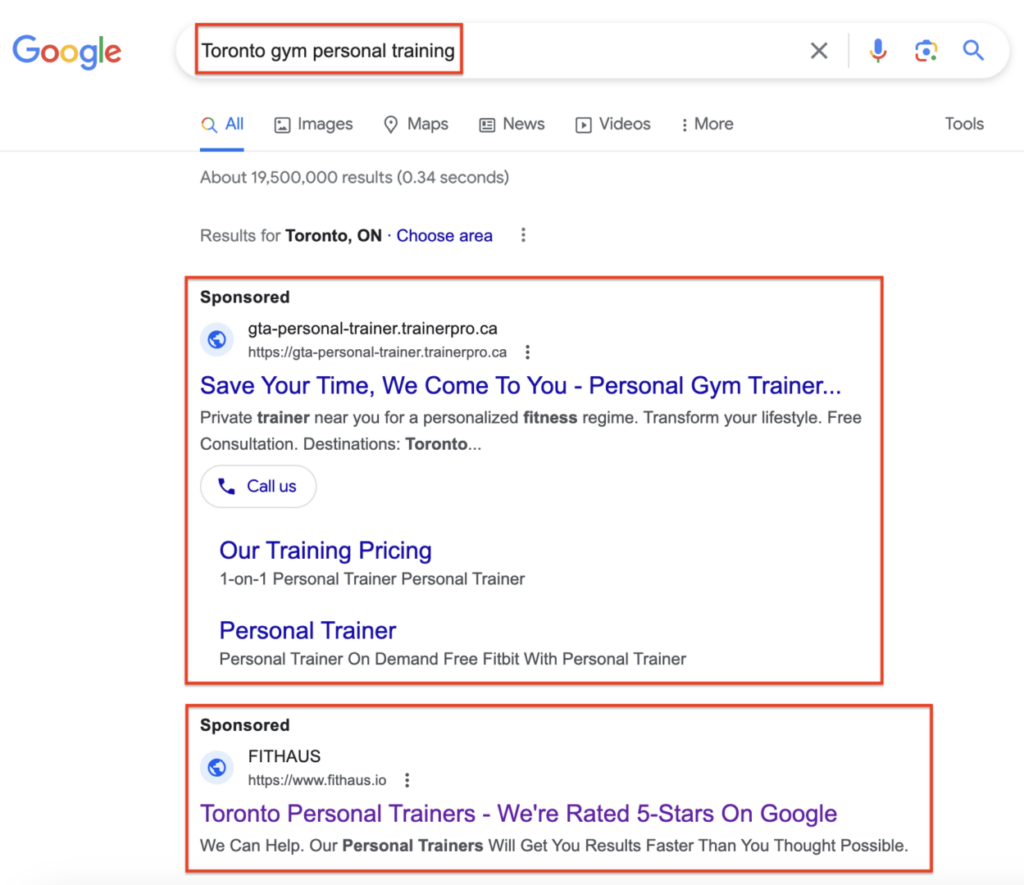Click the Google logo
The width and height of the screenshot is (1024, 885).
click(66, 52)
